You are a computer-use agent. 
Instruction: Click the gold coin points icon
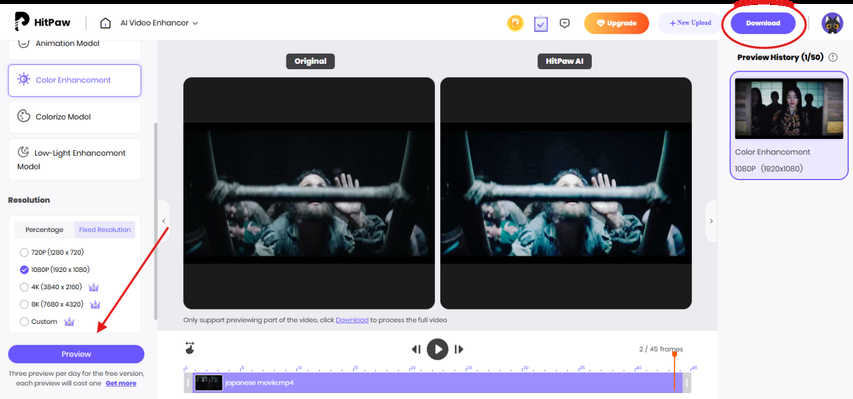pyautogui.click(x=515, y=23)
